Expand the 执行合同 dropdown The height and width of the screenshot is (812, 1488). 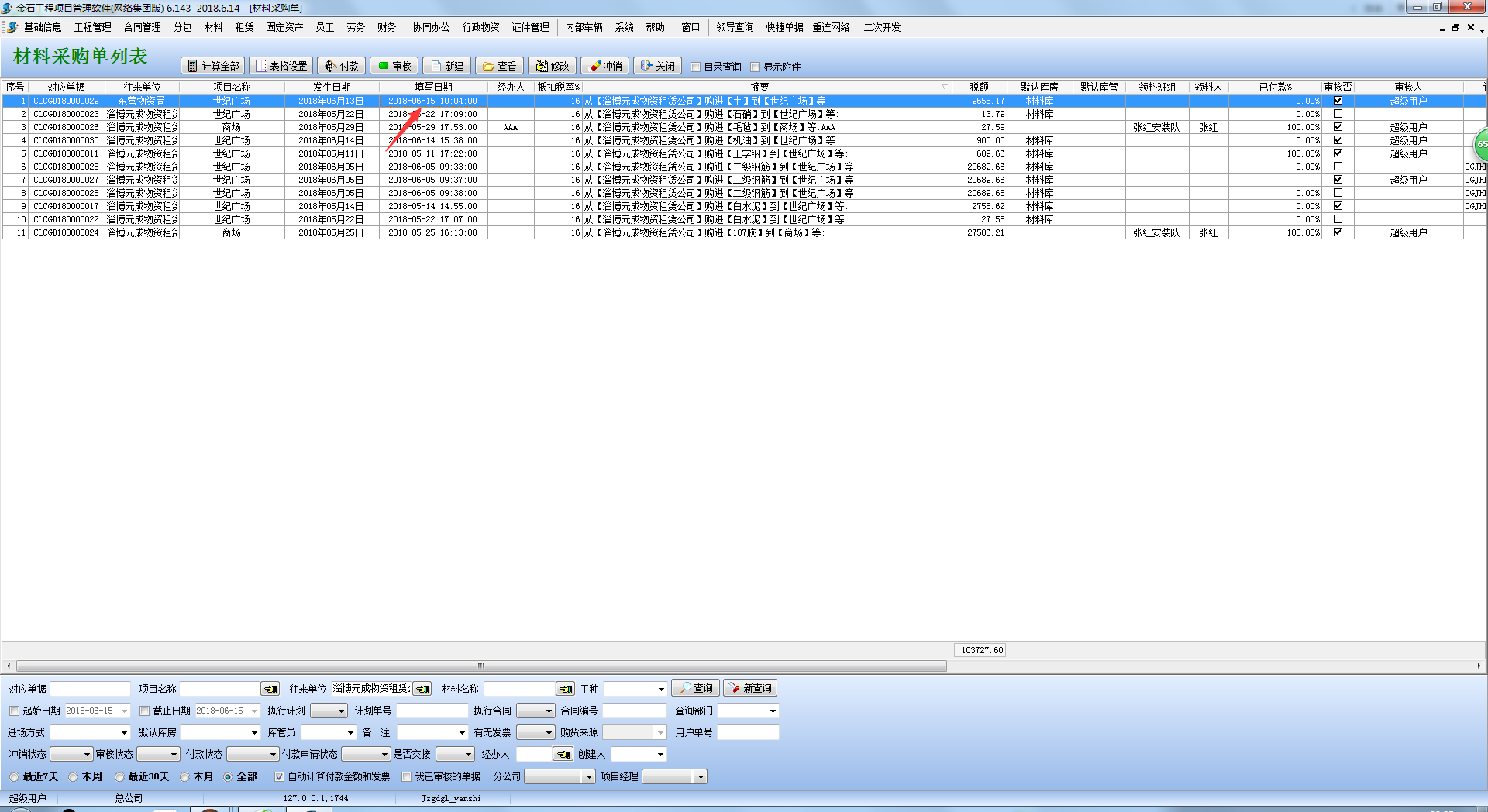[x=548, y=710]
